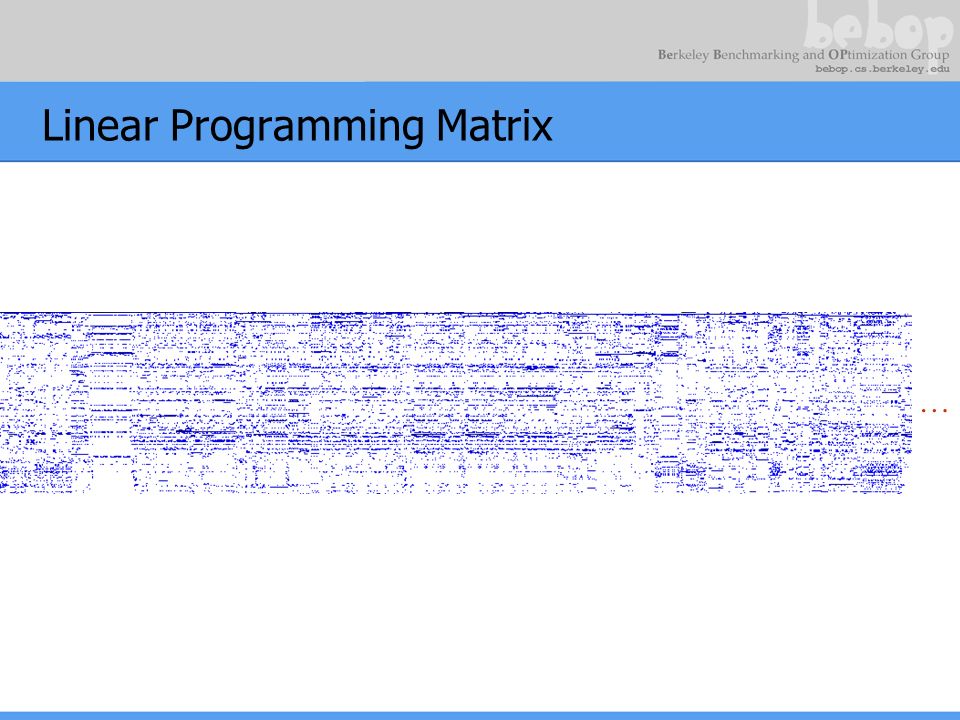Click the blue sparse matrix image
The height and width of the screenshot is (720, 960).
click(x=456, y=403)
